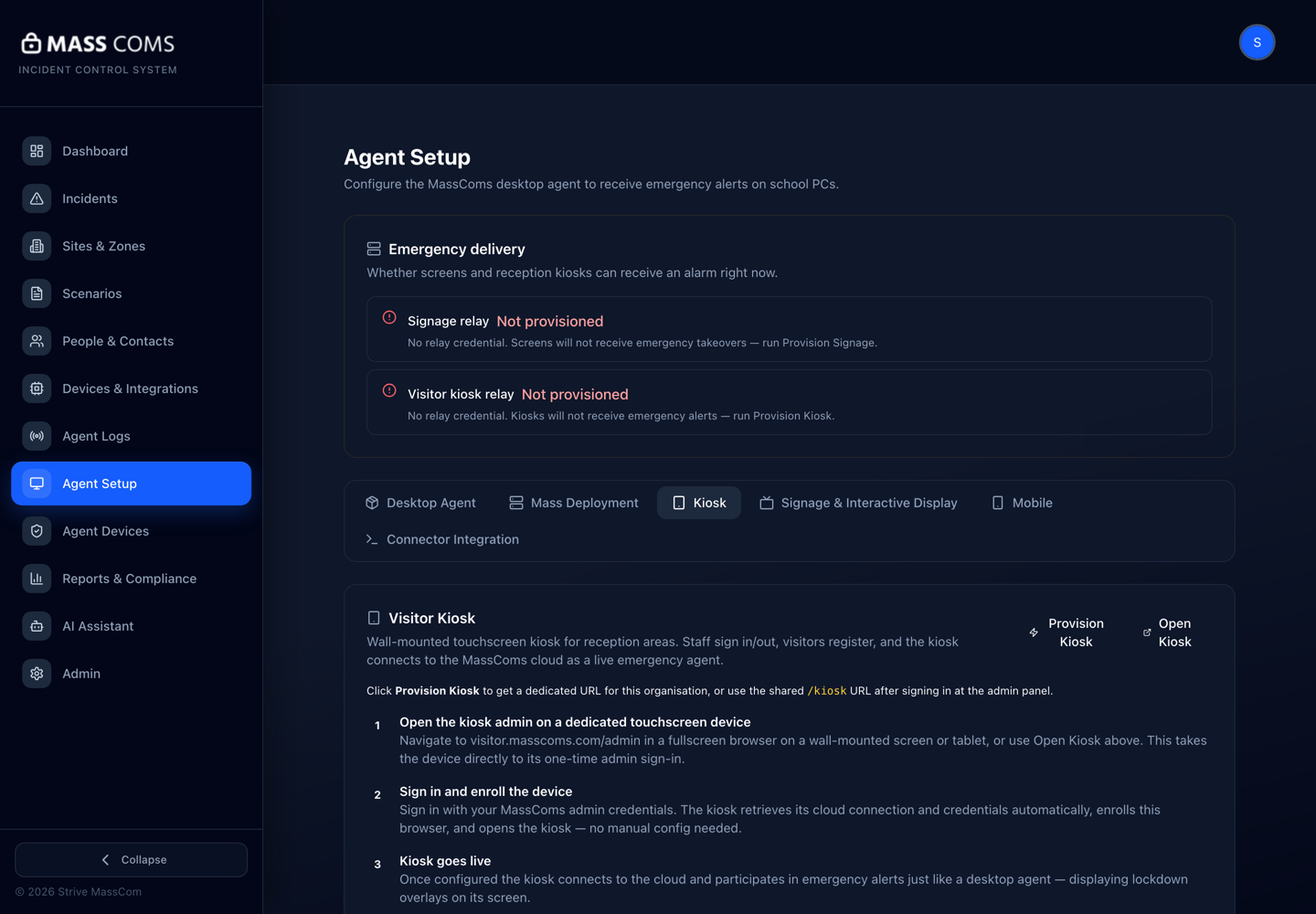
Task: Click the Emergency delivery heading
Action: [457, 249]
